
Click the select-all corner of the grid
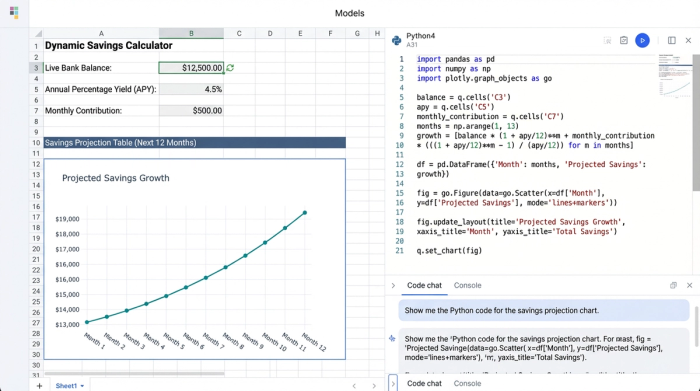[37, 33]
